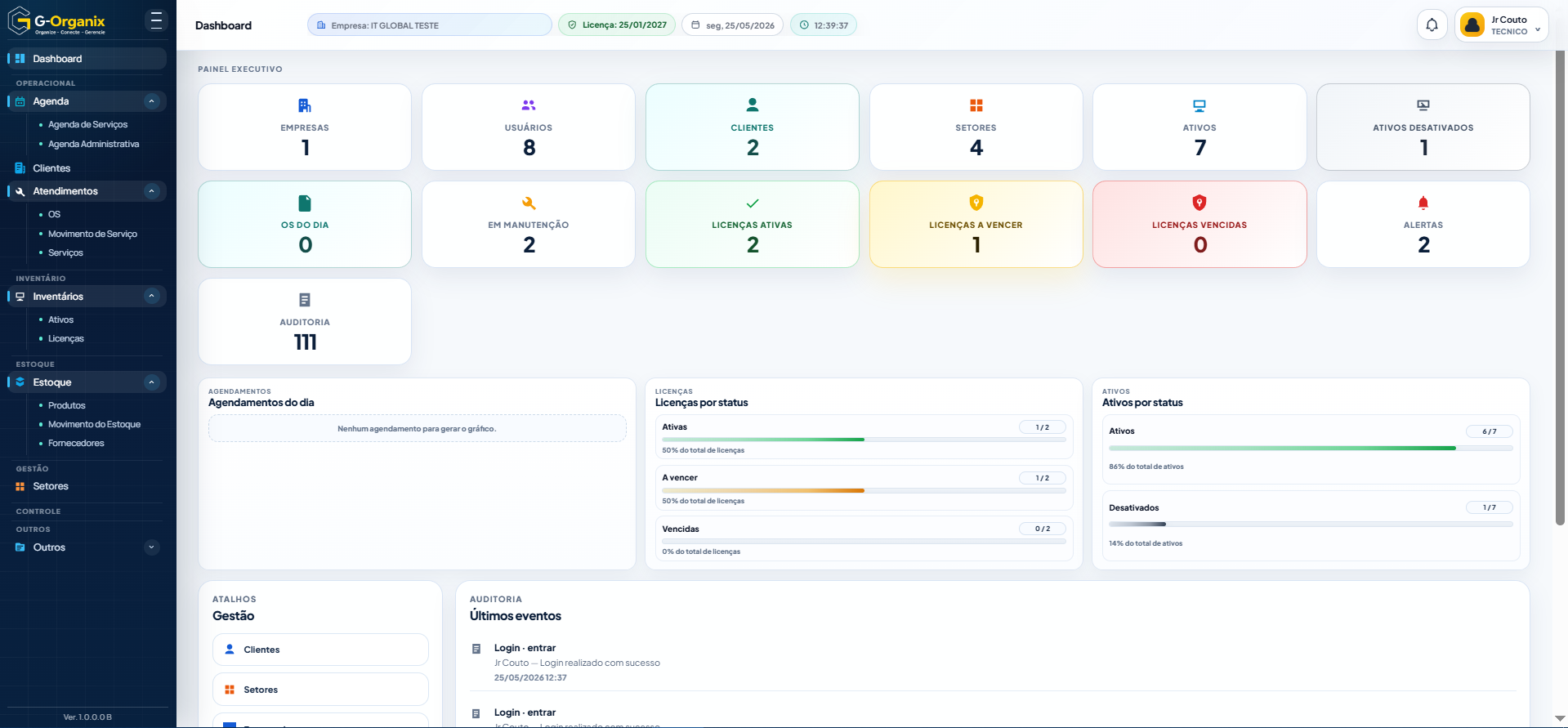Click the Usuários people icon
This screenshot has height=728, width=1568.
(x=529, y=105)
